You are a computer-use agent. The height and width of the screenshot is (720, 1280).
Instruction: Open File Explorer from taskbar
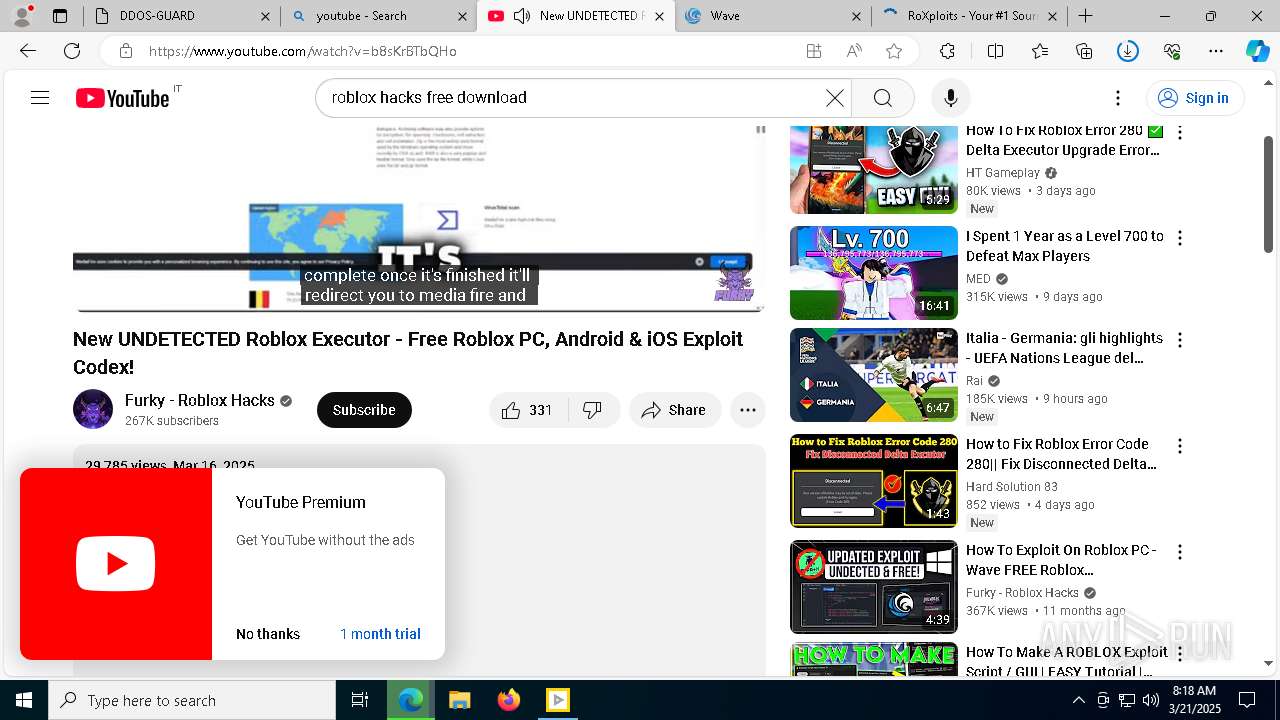pyautogui.click(x=459, y=700)
